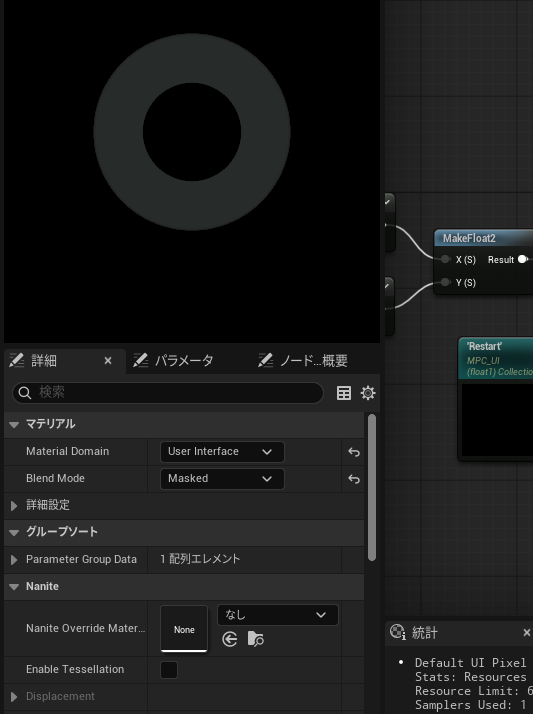Browse to Nanite override asset in content browser
The height and width of the screenshot is (714, 533).
pos(255,639)
